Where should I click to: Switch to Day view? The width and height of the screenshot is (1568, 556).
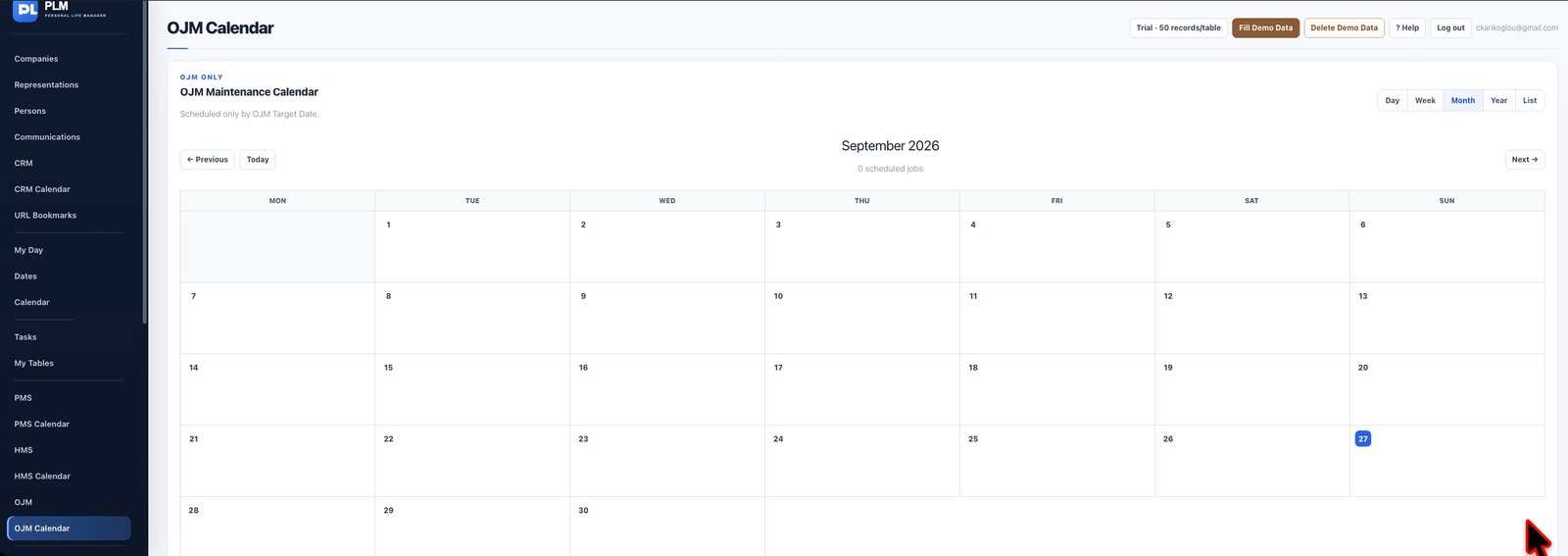tap(1393, 100)
